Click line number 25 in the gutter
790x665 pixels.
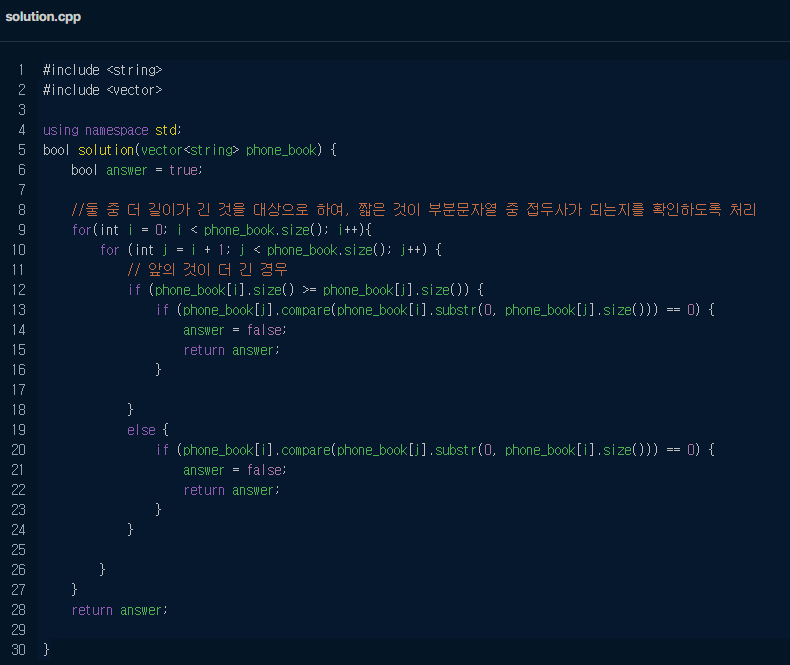18,550
